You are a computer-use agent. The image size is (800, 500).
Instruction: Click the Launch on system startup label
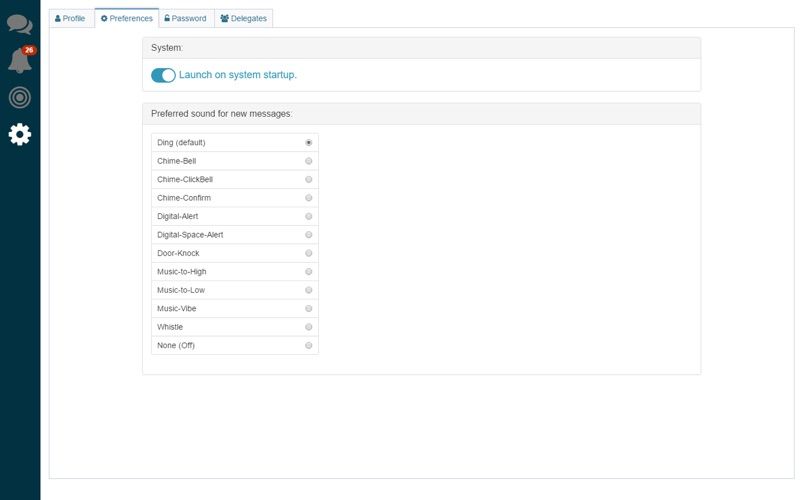[238, 74]
